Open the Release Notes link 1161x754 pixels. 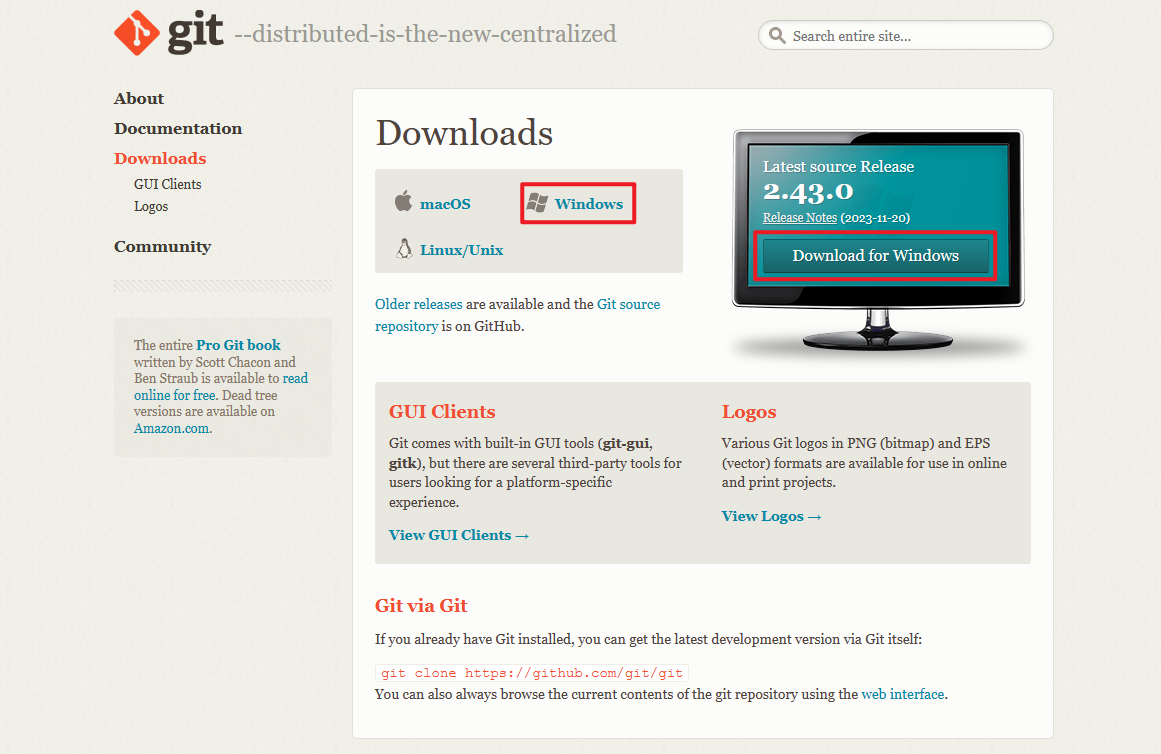(799, 217)
